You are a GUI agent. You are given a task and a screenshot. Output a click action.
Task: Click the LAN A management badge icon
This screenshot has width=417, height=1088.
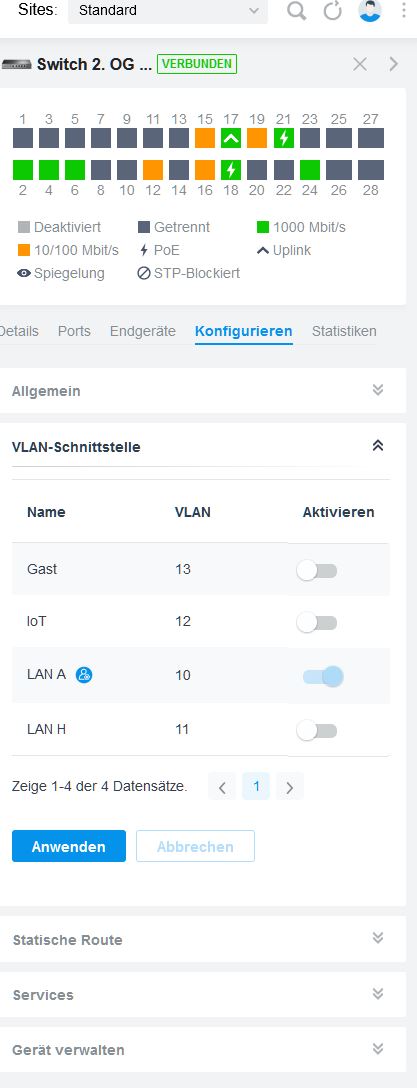84,674
